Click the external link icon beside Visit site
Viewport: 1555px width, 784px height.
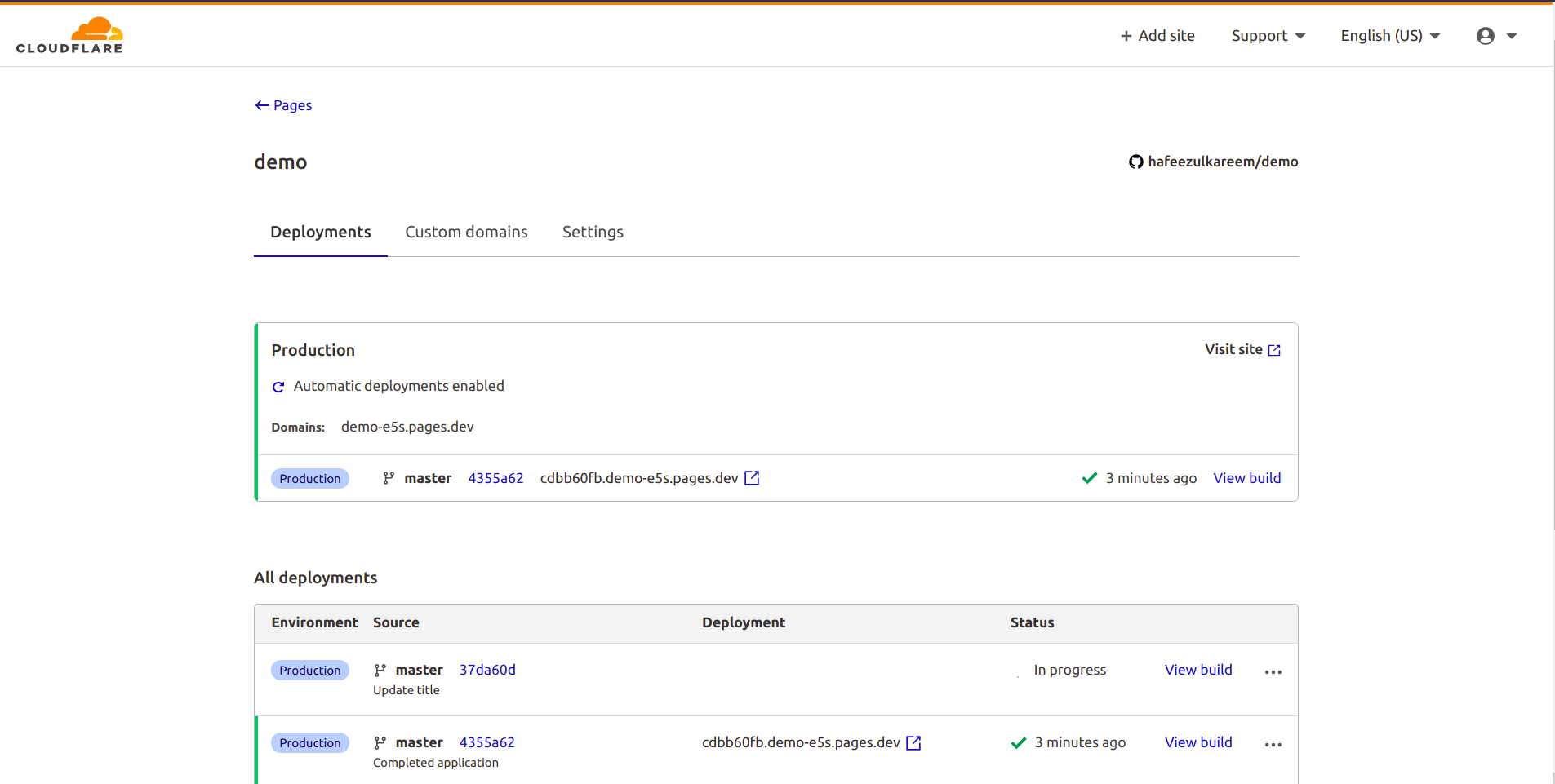[1274, 350]
